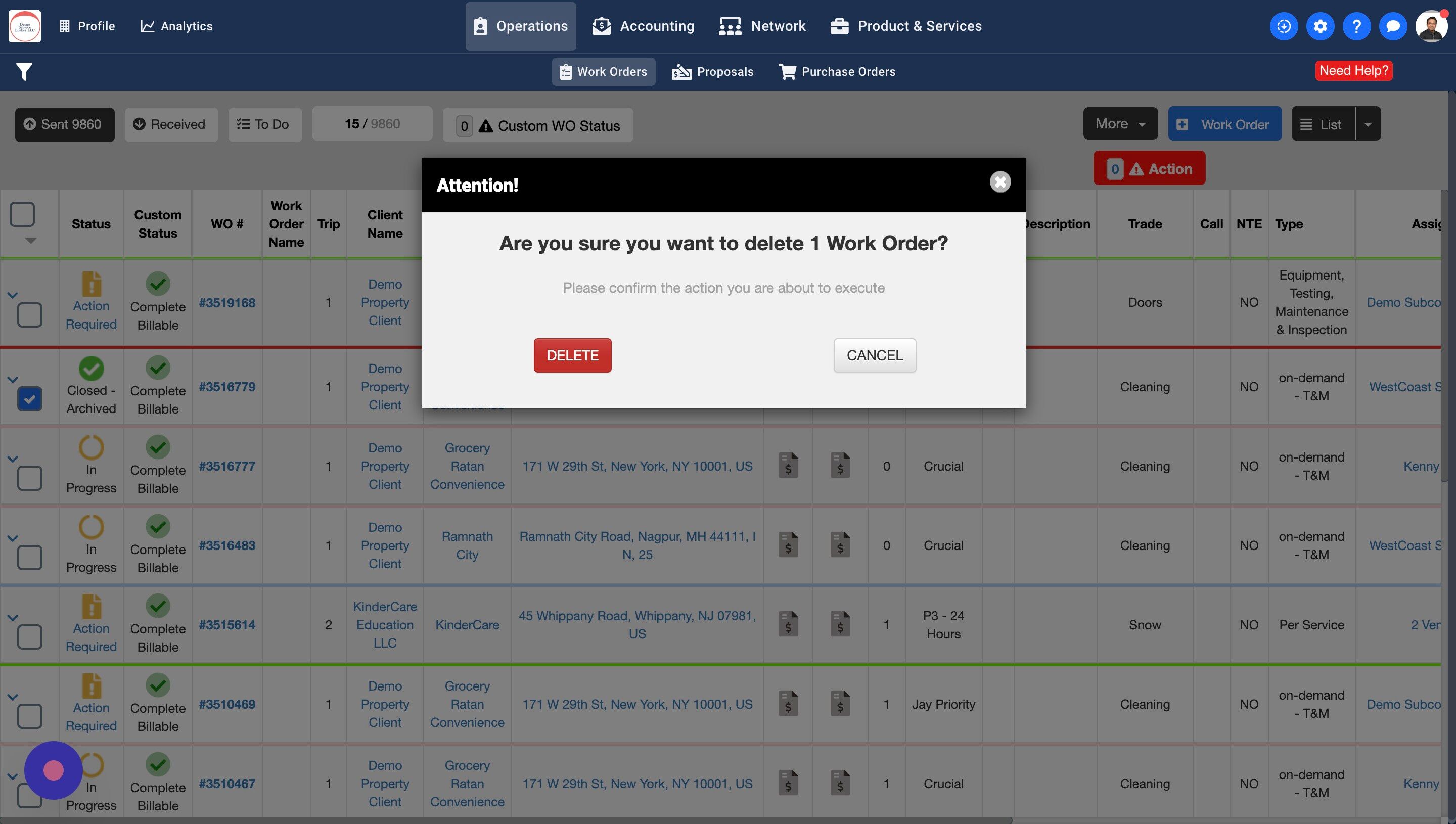Expand row chevron for work order #3516483

point(13,538)
